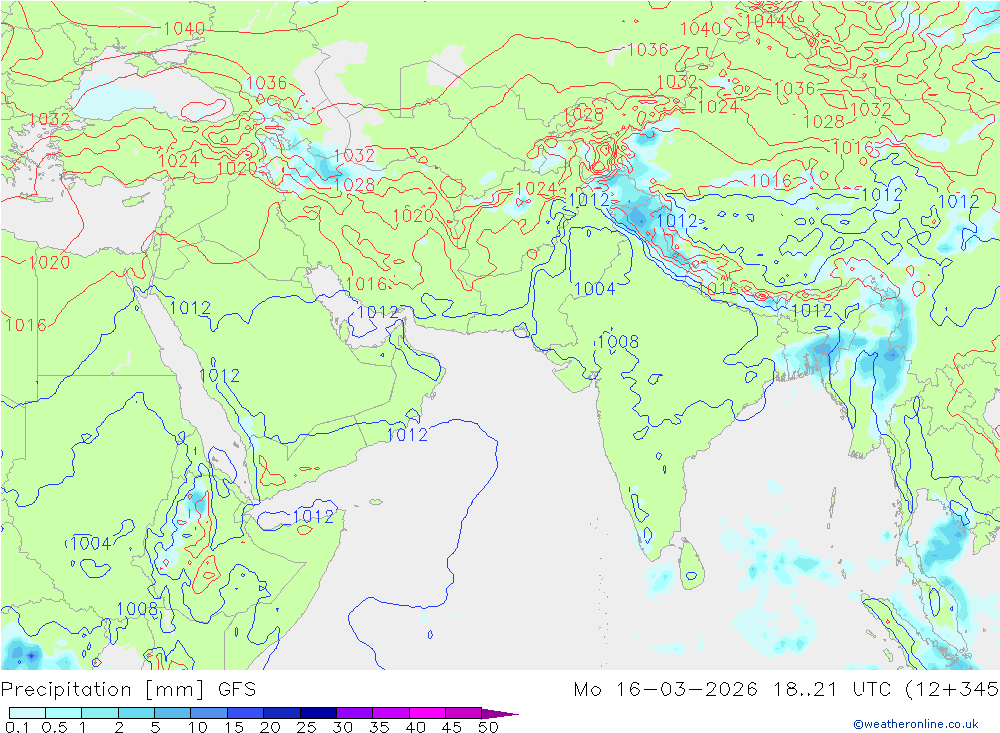Select the 40 to 45 legend swatch
1000x733 pixels.
click(427, 713)
